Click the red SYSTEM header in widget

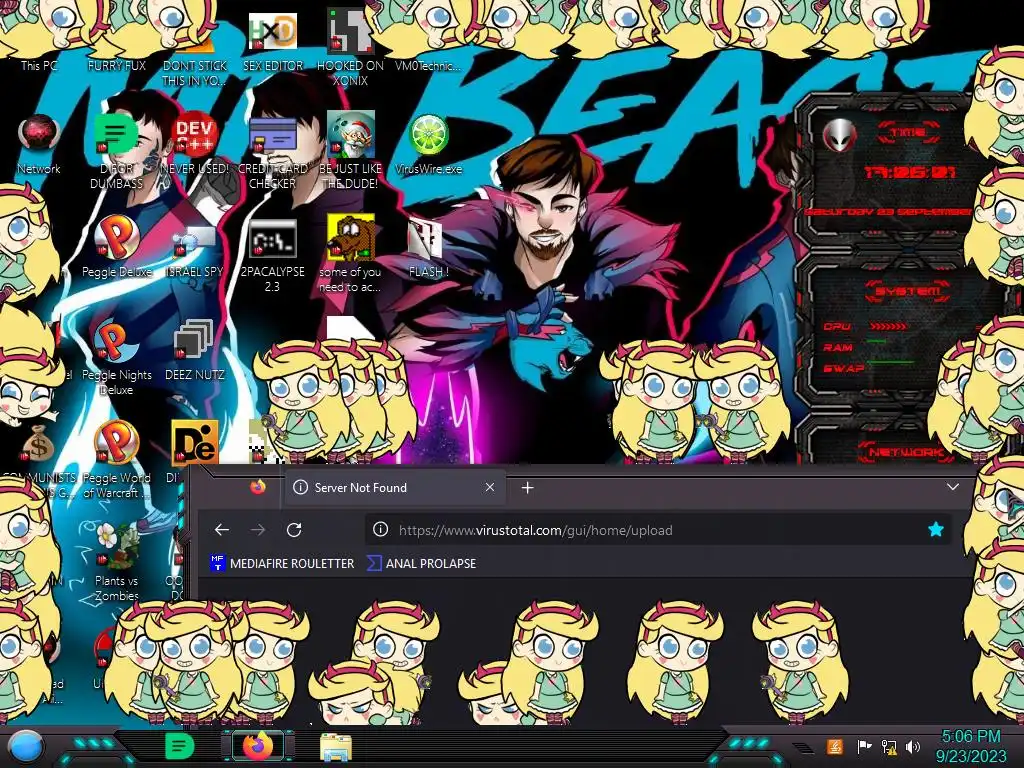tap(908, 291)
